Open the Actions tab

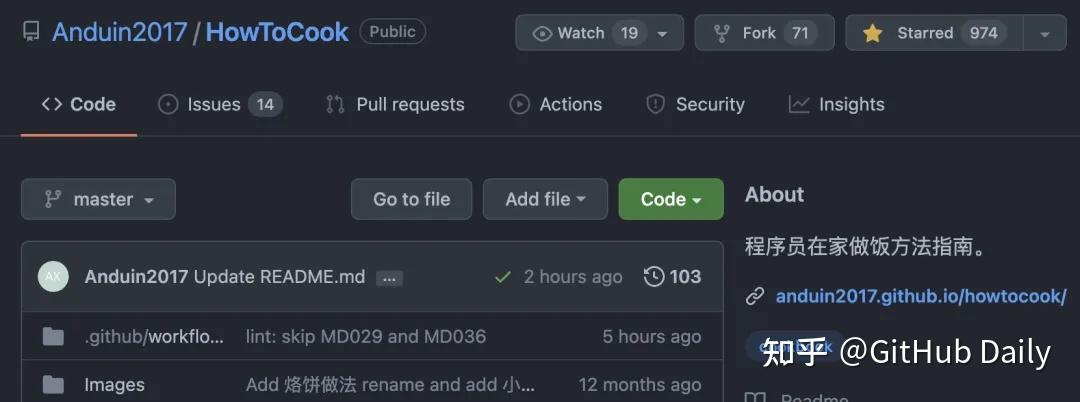(556, 105)
